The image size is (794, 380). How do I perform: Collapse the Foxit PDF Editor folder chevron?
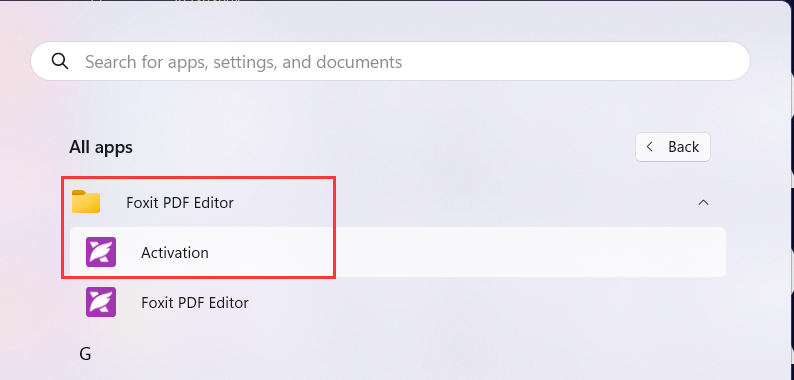point(703,203)
